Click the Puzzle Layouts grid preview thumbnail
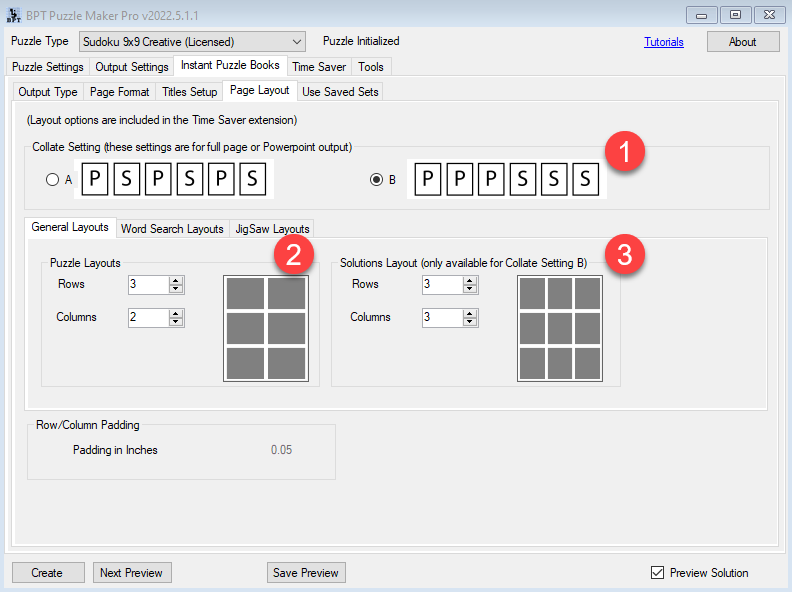 (x=265, y=328)
